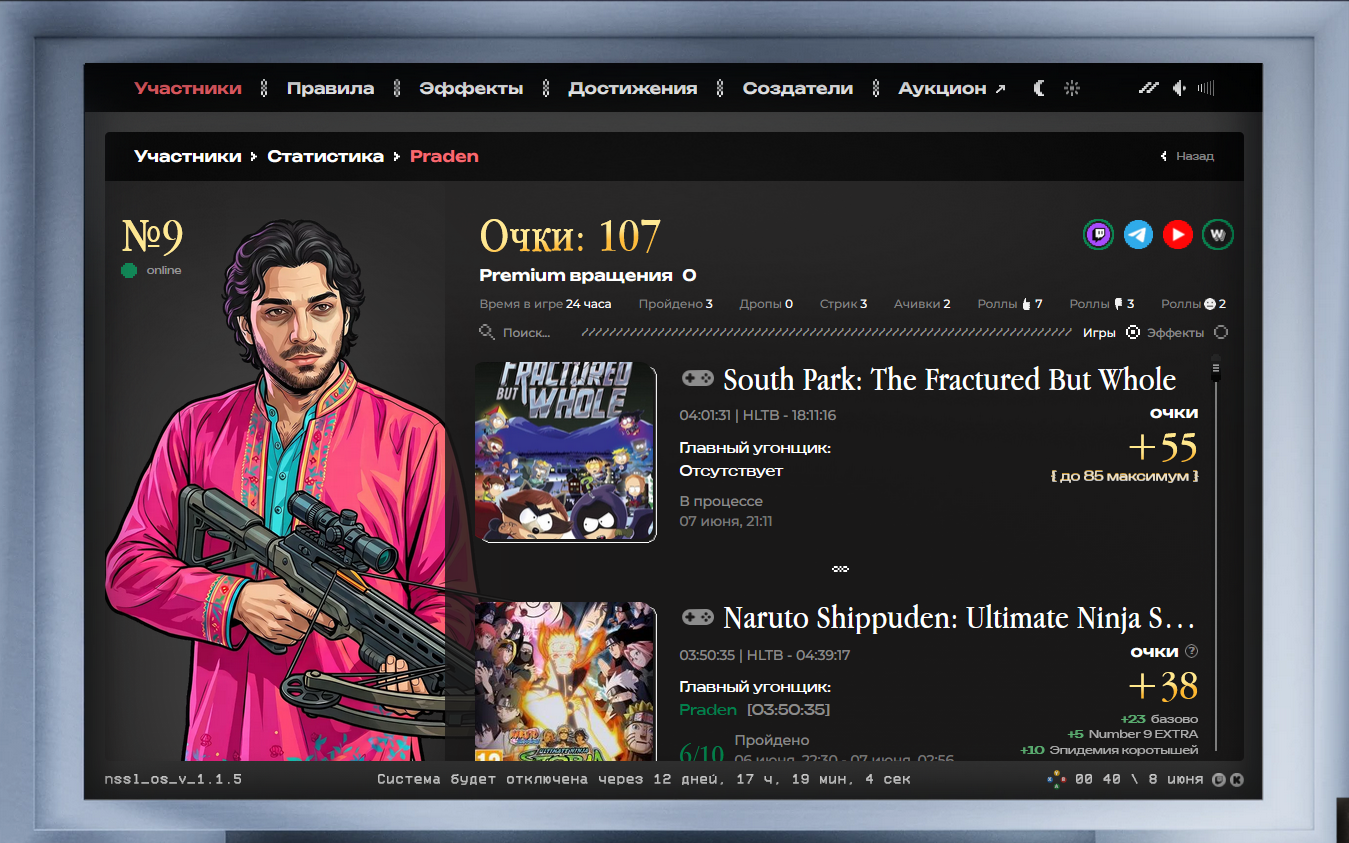Click the thumbs-up Роллы 7 stat
The width and height of the screenshot is (1349, 843).
[1010, 304]
